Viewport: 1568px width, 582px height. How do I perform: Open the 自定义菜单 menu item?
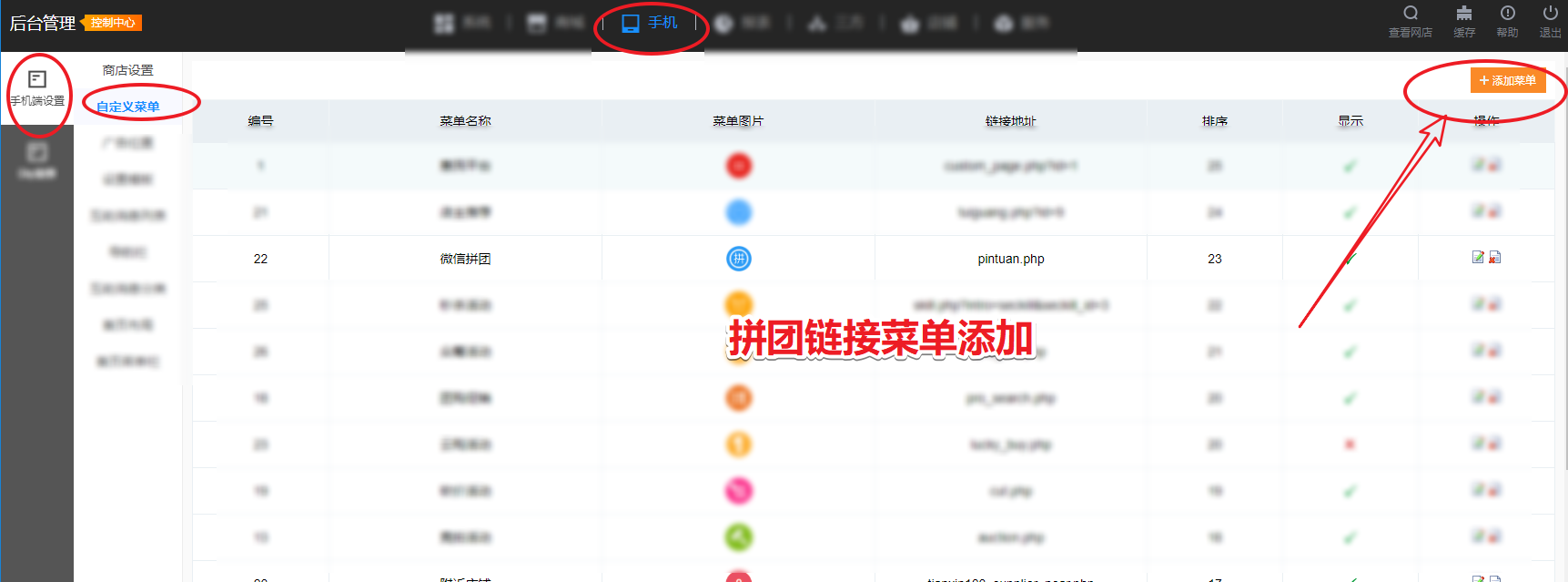[x=128, y=107]
